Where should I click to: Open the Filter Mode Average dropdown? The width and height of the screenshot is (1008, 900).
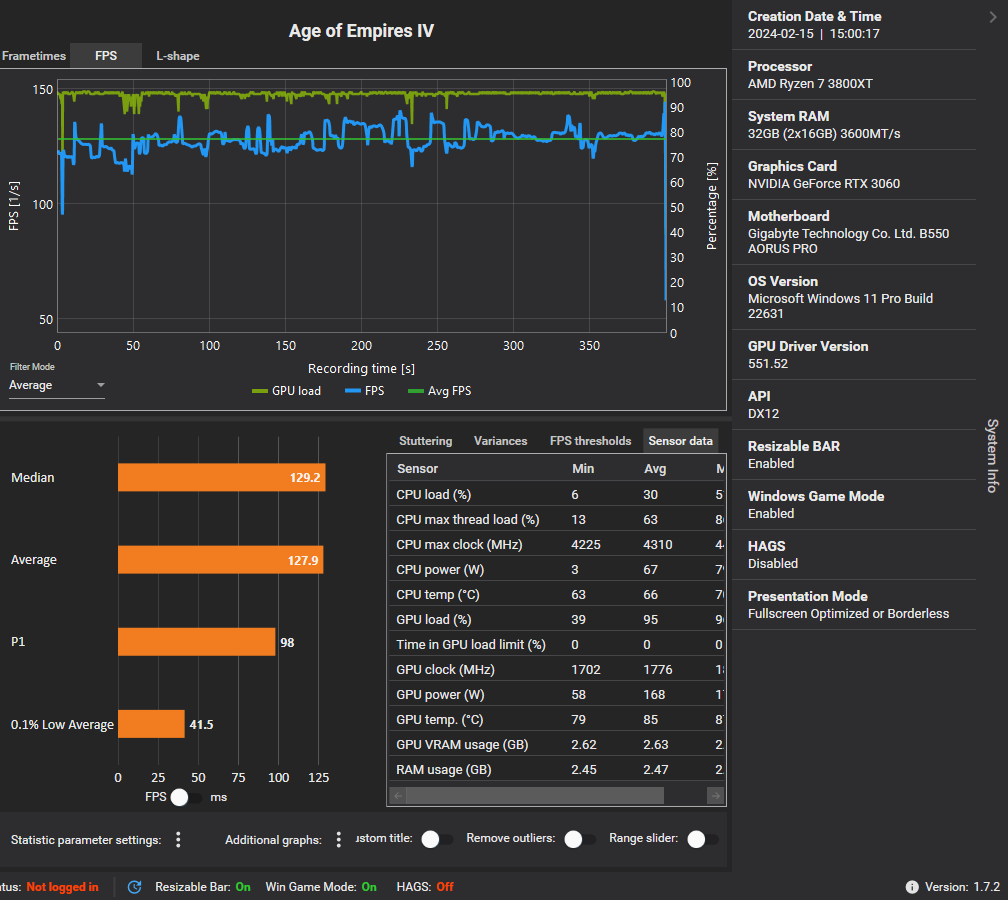(x=57, y=385)
